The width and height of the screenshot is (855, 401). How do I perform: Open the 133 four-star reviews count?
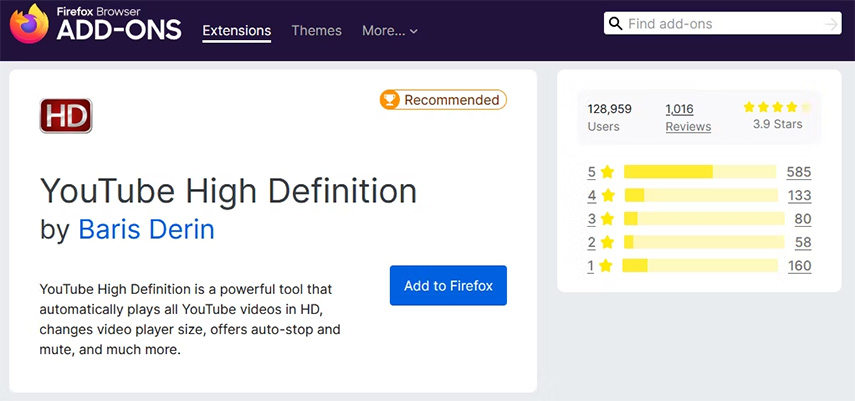click(x=800, y=195)
